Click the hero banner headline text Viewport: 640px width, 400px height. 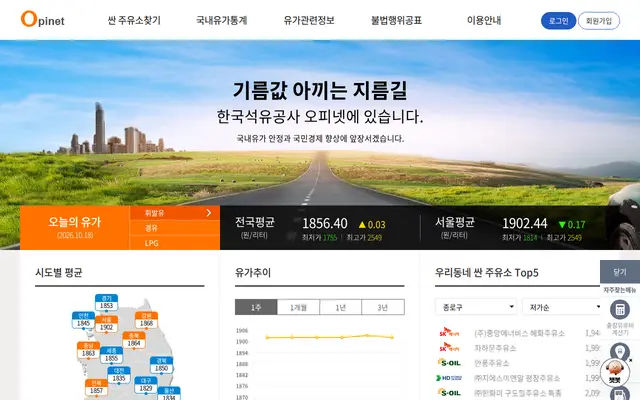(x=320, y=91)
